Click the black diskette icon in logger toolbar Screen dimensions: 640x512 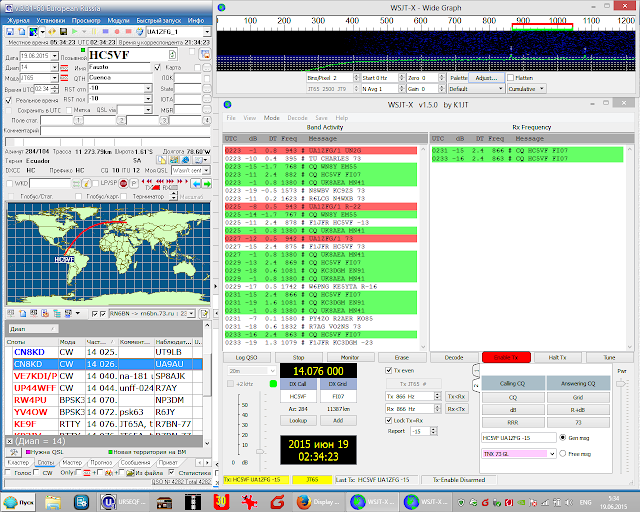coord(63,31)
